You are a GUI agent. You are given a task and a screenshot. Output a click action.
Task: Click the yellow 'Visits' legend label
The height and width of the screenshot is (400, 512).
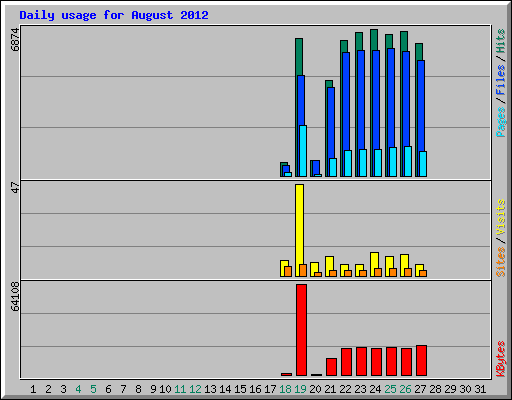tap(501, 217)
